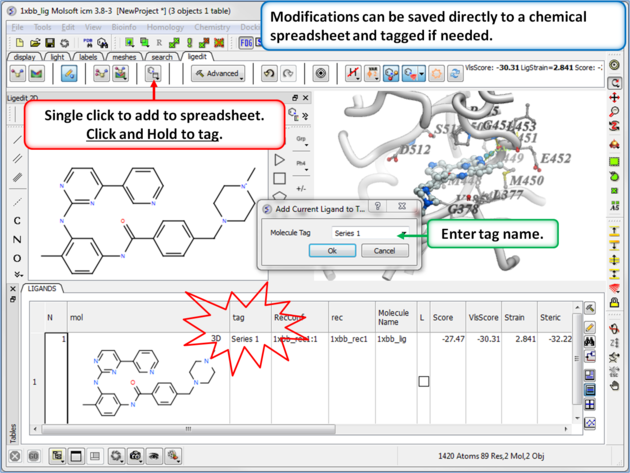
Task: Choose the Nitrogen atom tool
Action: point(17,240)
